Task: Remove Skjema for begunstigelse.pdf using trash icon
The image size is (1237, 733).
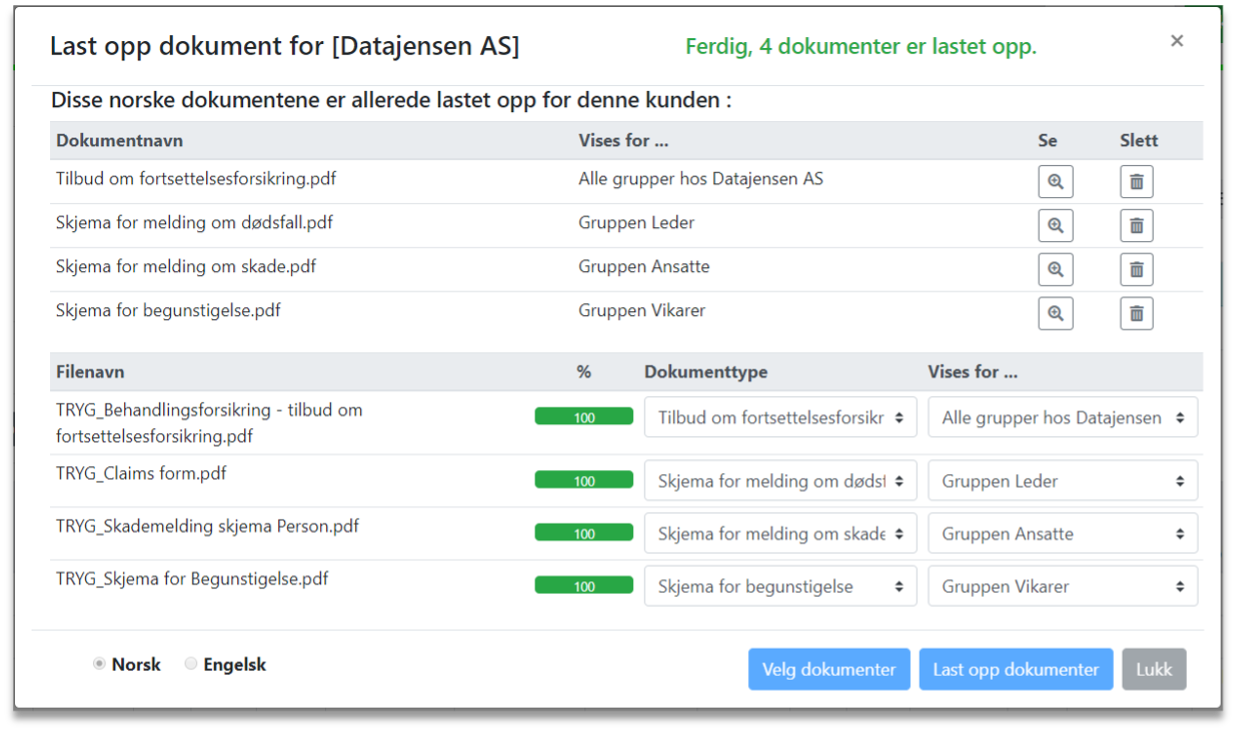Action: click(1136, 314)
